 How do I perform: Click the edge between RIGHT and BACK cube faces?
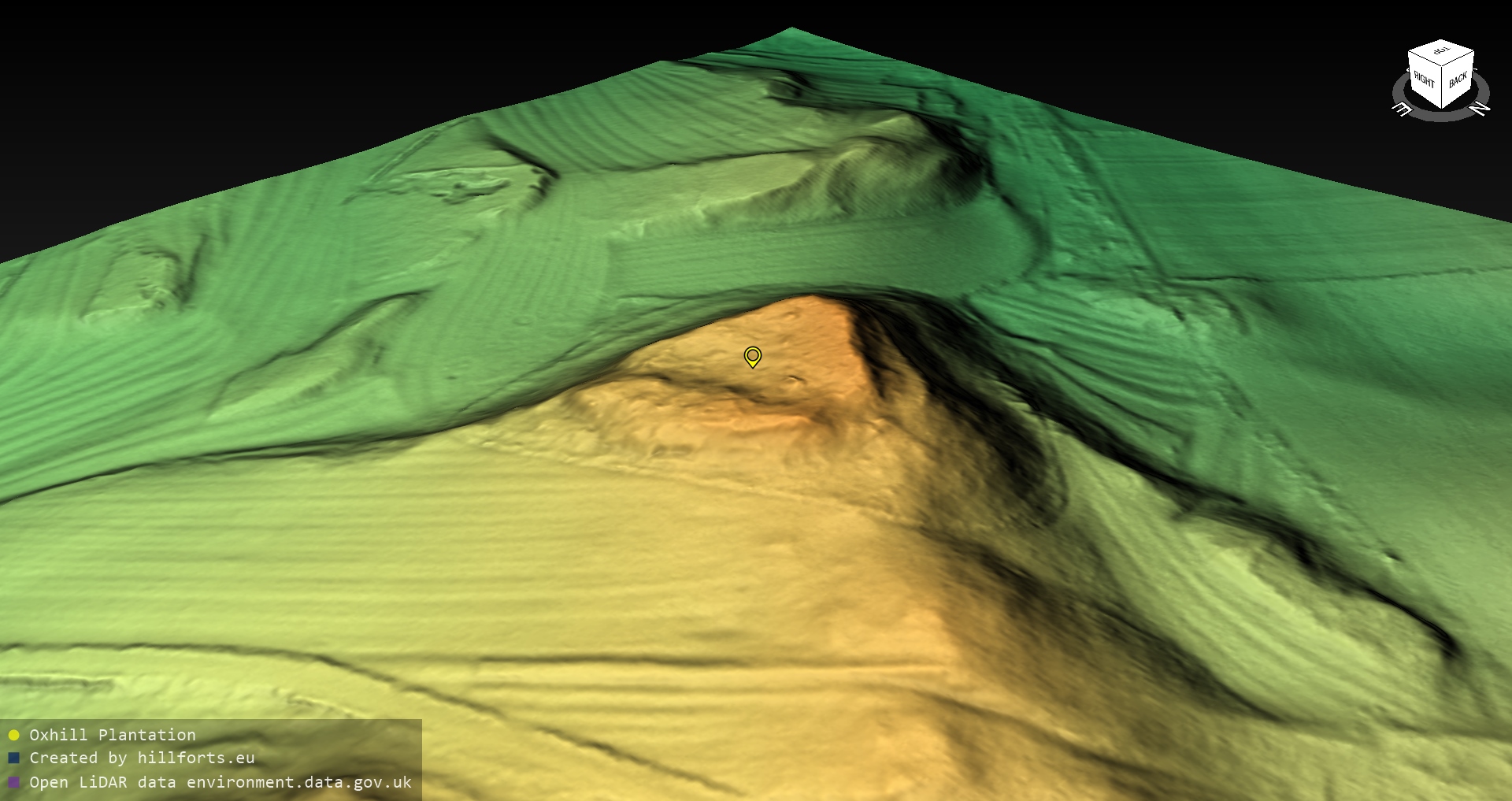point(1442,87)
